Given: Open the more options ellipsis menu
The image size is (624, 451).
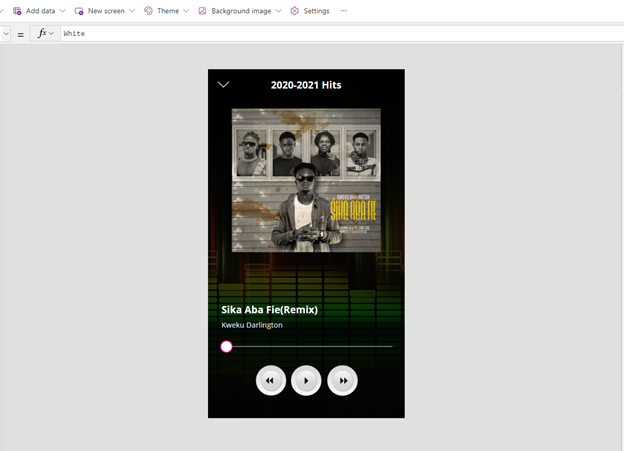Looking at the screenshot, I should click(x=344, y=11).
